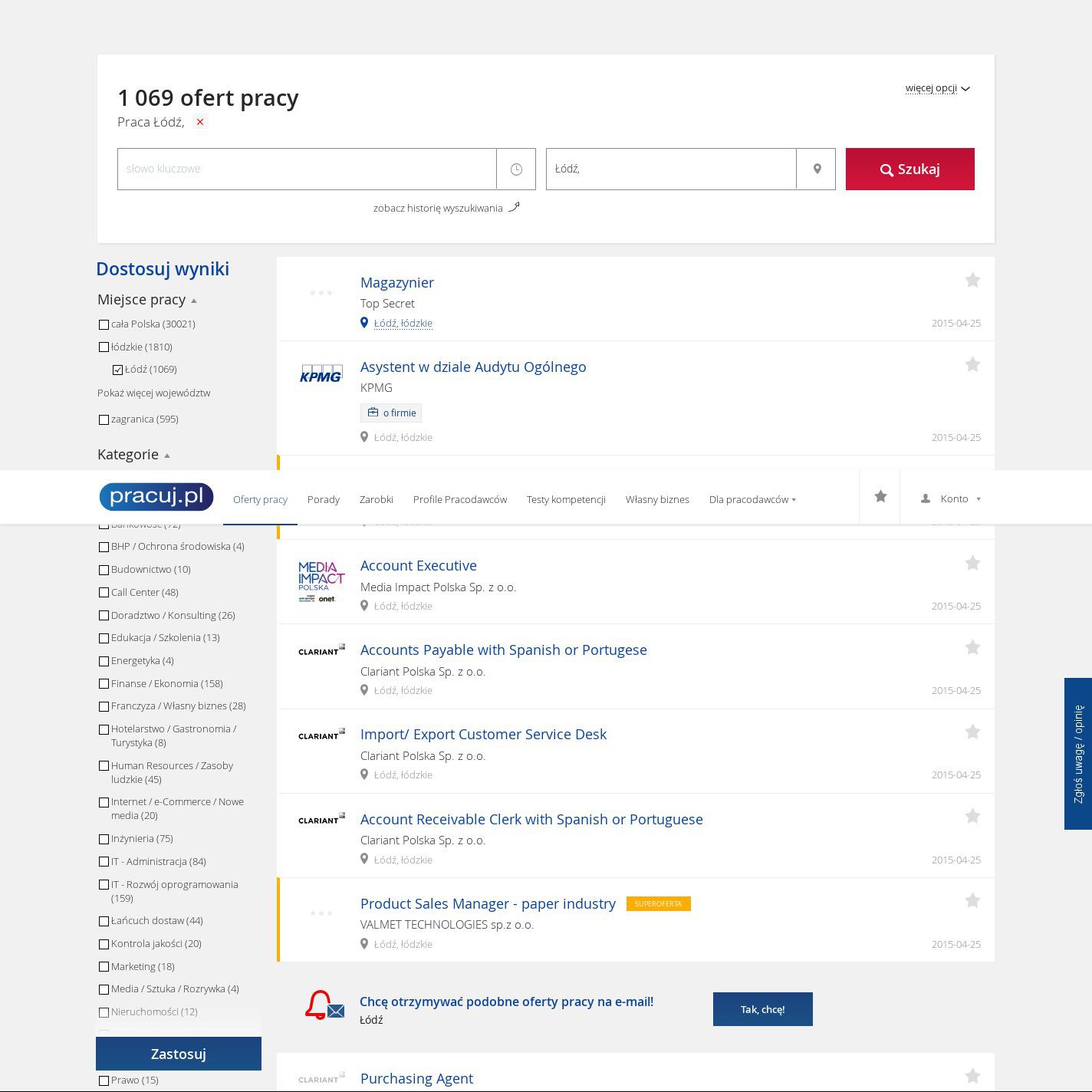The height and width of the screenshot is (1092, 1092).
Task: Check the zagranica (595) checkbox
Action: (104, 419)
